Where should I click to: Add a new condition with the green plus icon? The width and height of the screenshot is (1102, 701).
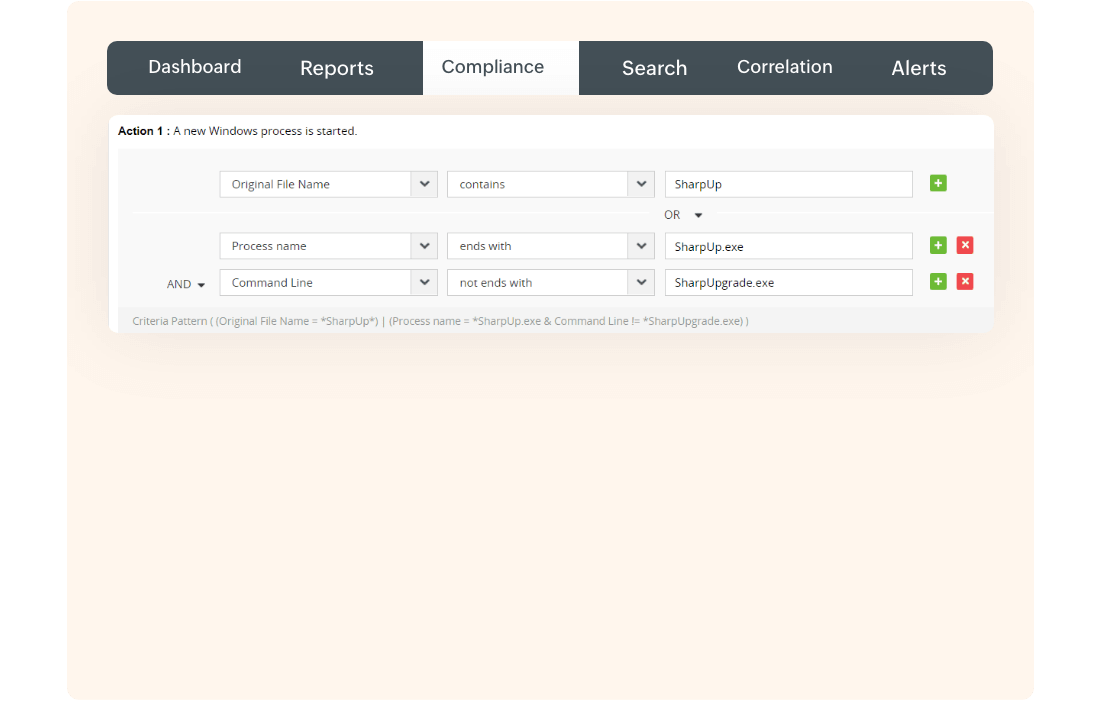[x=937, y=183]
